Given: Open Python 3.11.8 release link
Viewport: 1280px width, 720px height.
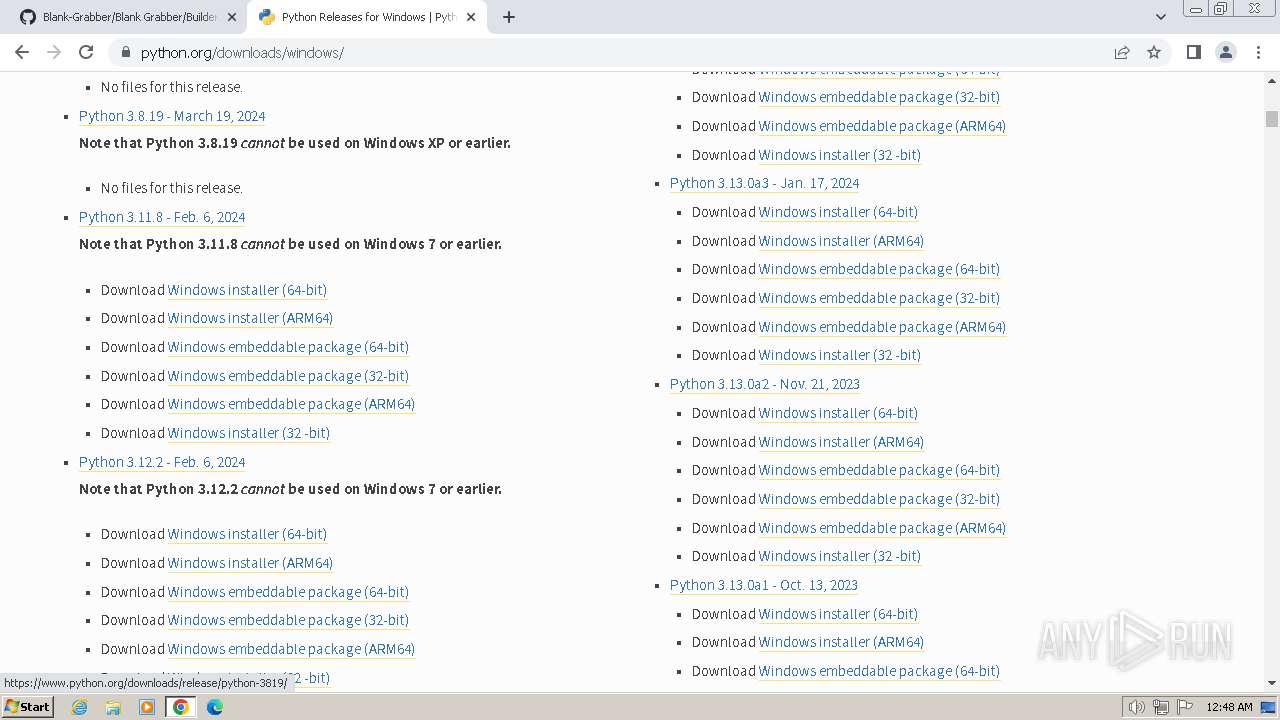Looking at the screenshot, I should point(162,217).
